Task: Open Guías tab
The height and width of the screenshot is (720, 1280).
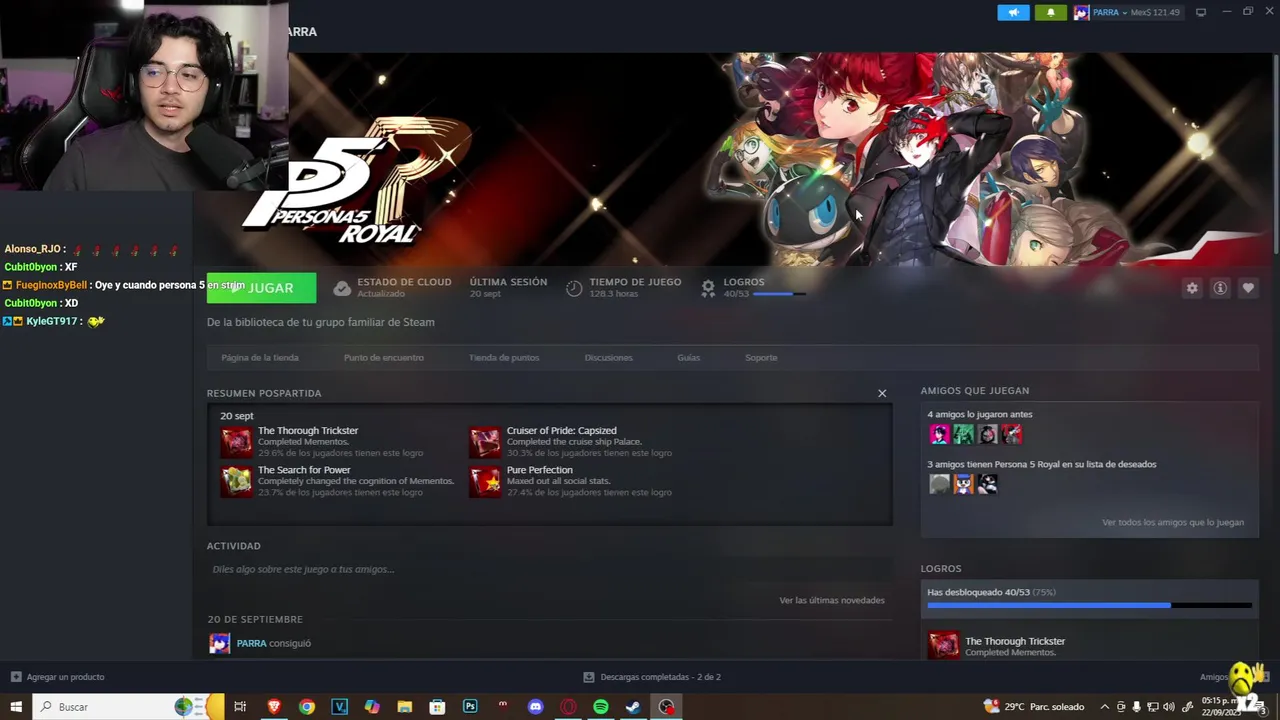Action: pos(689,357)
